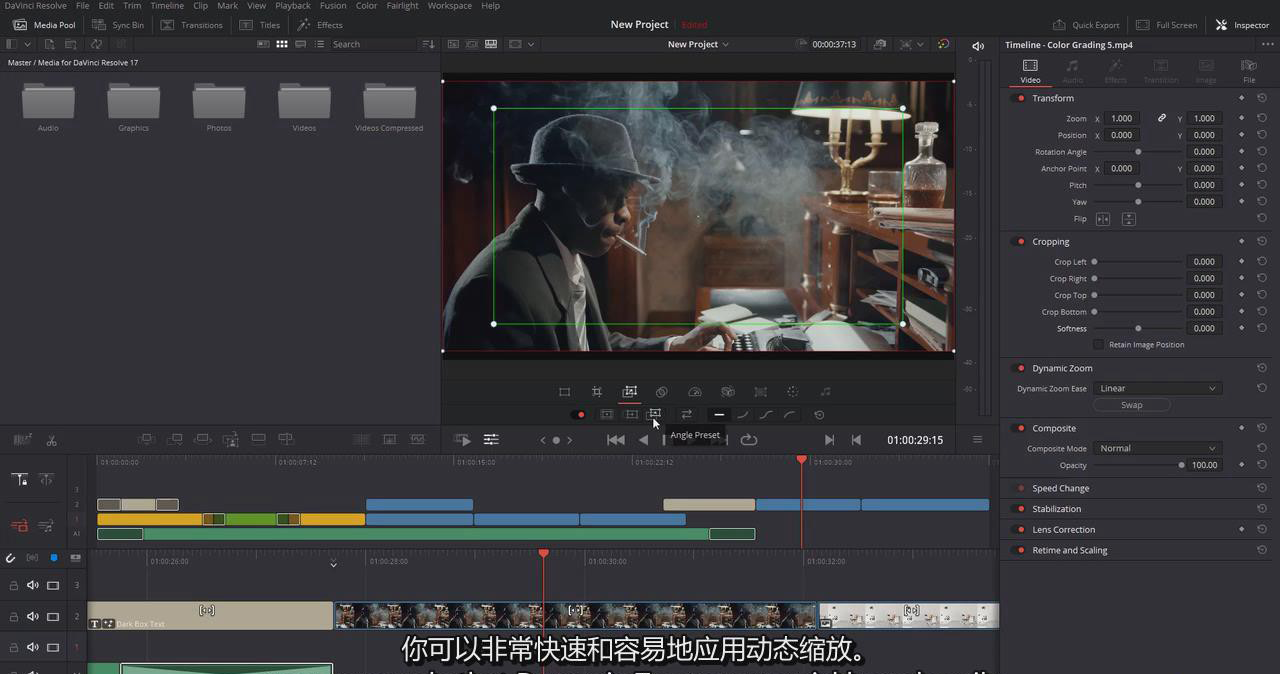Click the Flip Vertical icon
This screenshot has height=674, width=1280.
pos(1129,219)
